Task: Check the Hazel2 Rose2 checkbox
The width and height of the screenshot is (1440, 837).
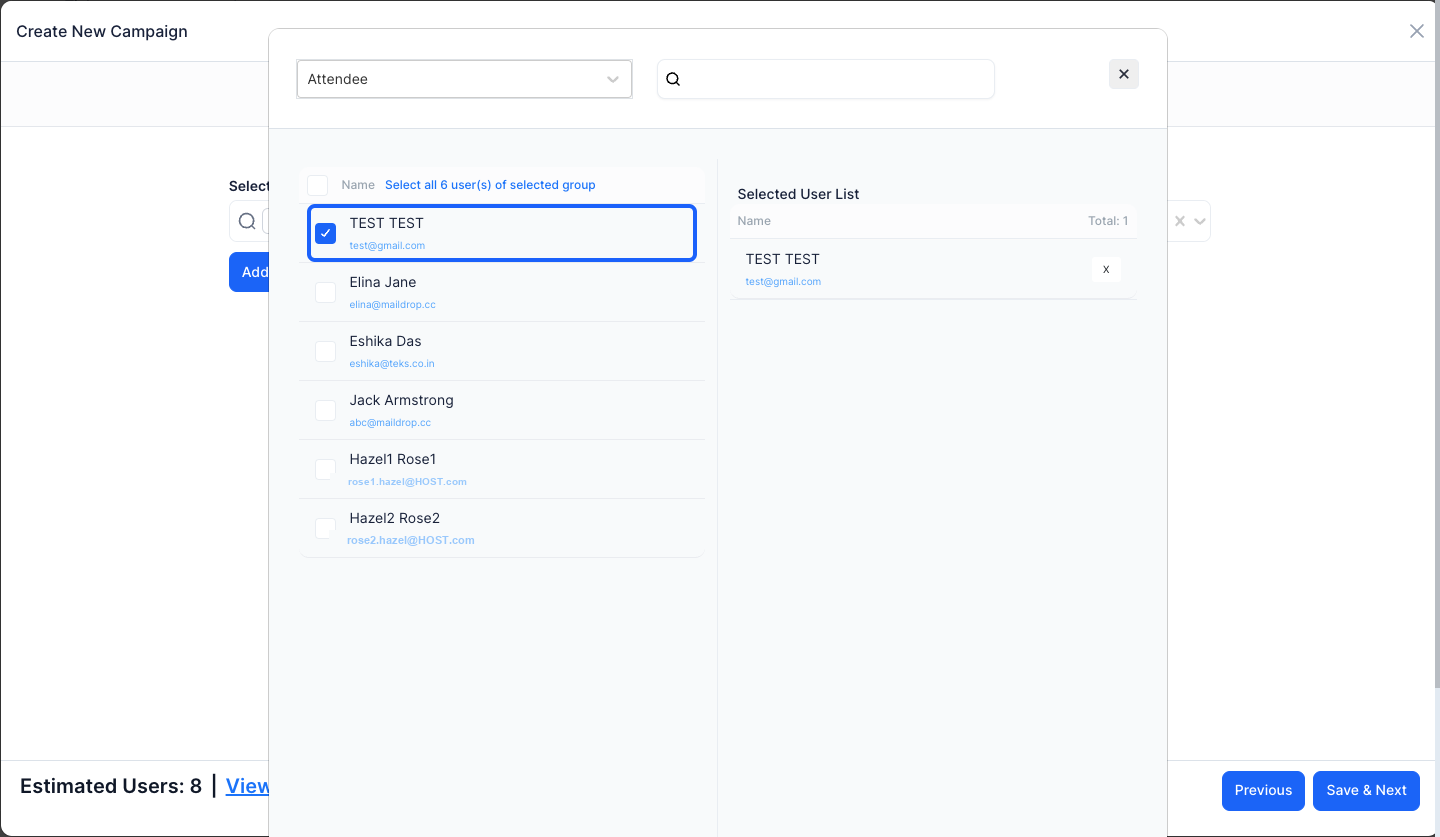Action: coord(325,528)
